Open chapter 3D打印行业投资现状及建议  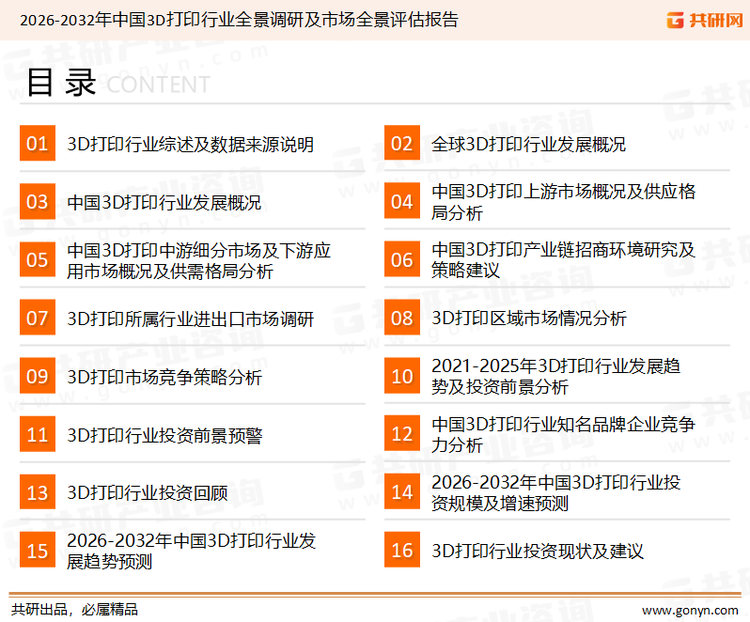pos(538,551)
